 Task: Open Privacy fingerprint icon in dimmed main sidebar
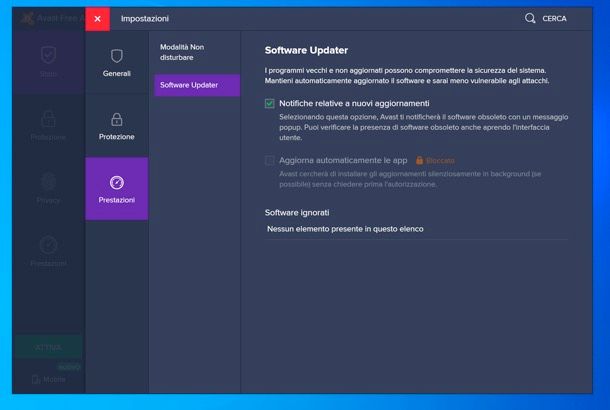coord(49,182)
